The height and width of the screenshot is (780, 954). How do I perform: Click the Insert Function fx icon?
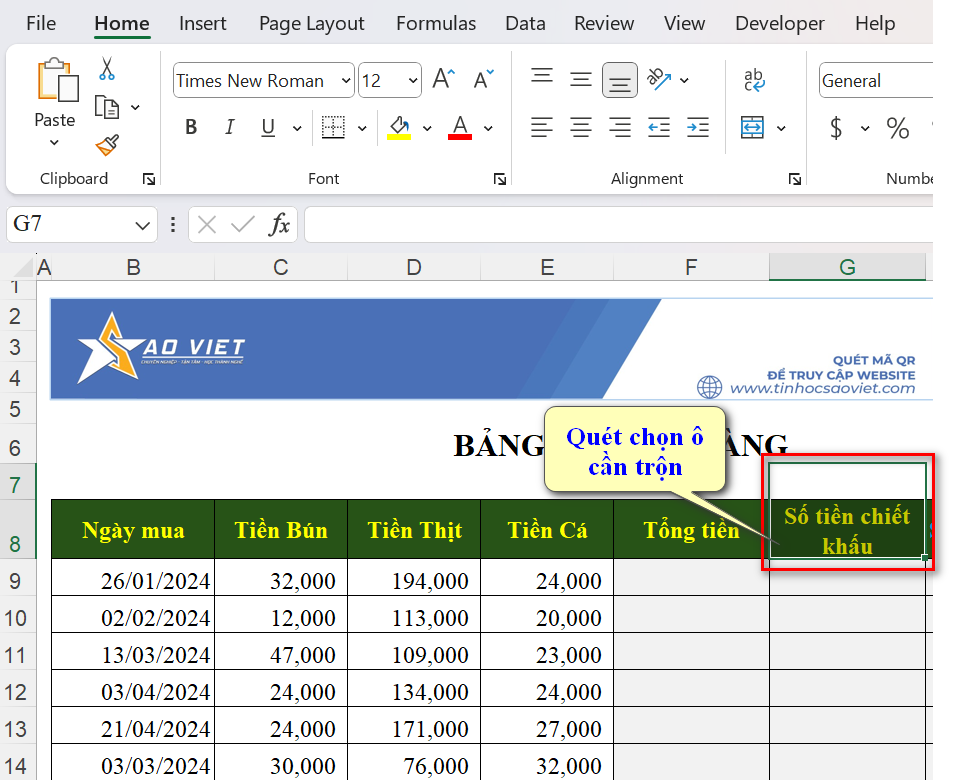coord(280,225)
